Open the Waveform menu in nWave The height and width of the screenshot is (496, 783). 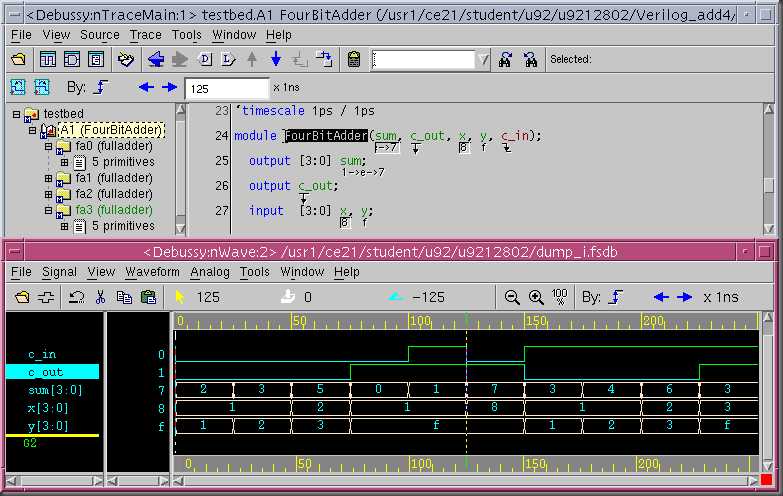pyautogui.click(x=152, y=272)
